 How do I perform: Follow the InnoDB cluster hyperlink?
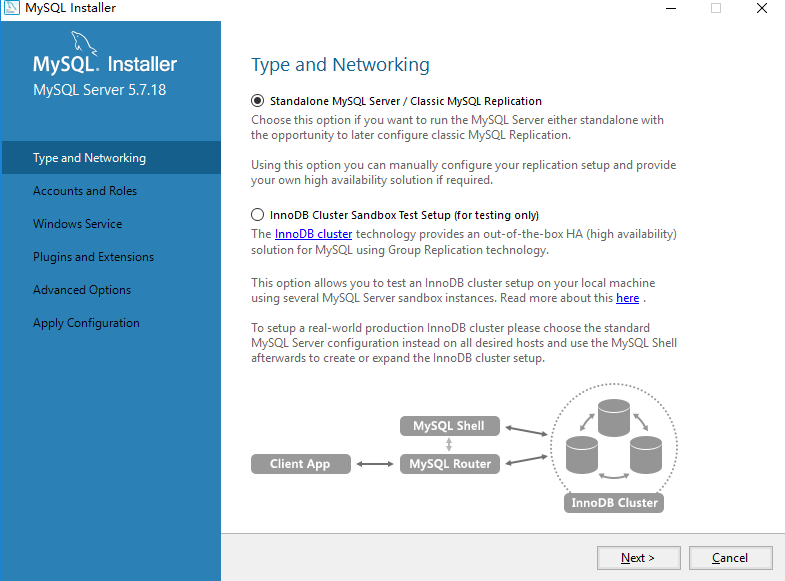[313, 234]
